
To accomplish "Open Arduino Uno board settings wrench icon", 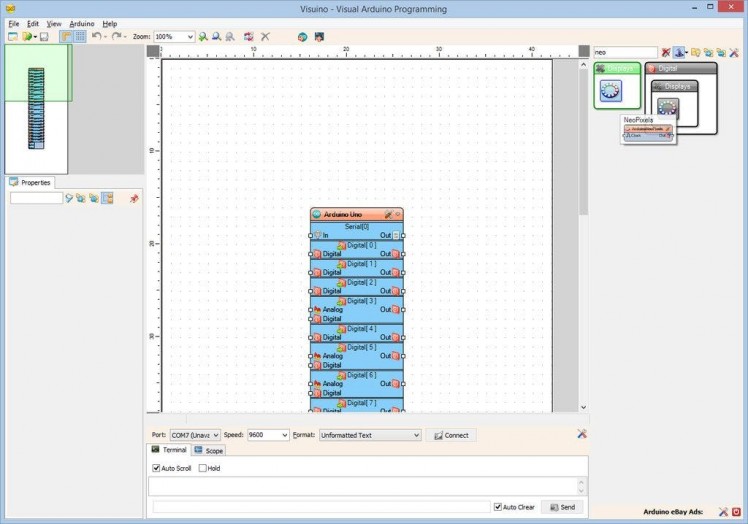I will (x=388, y=214).
